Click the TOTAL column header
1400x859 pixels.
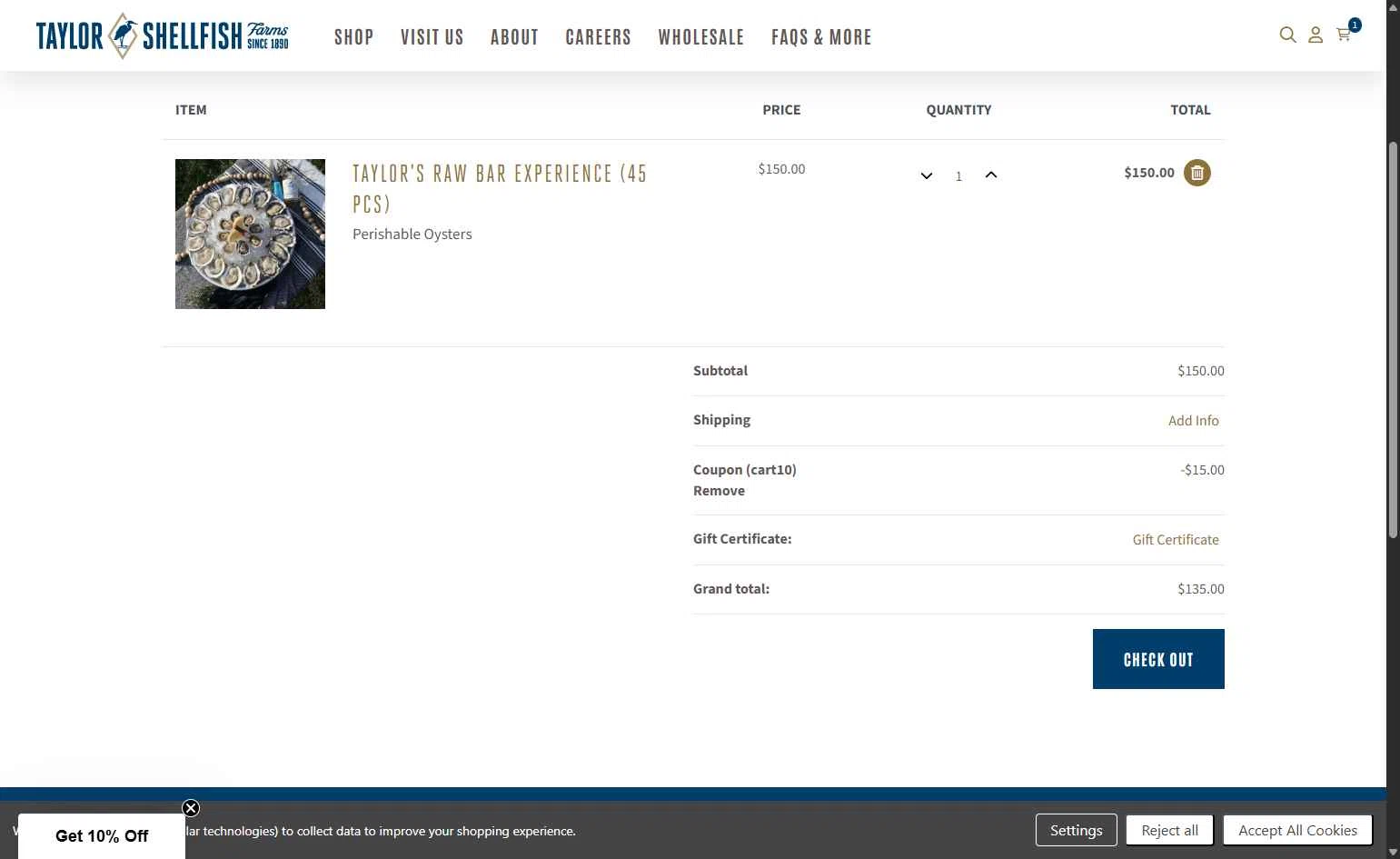click(1190, 110)
